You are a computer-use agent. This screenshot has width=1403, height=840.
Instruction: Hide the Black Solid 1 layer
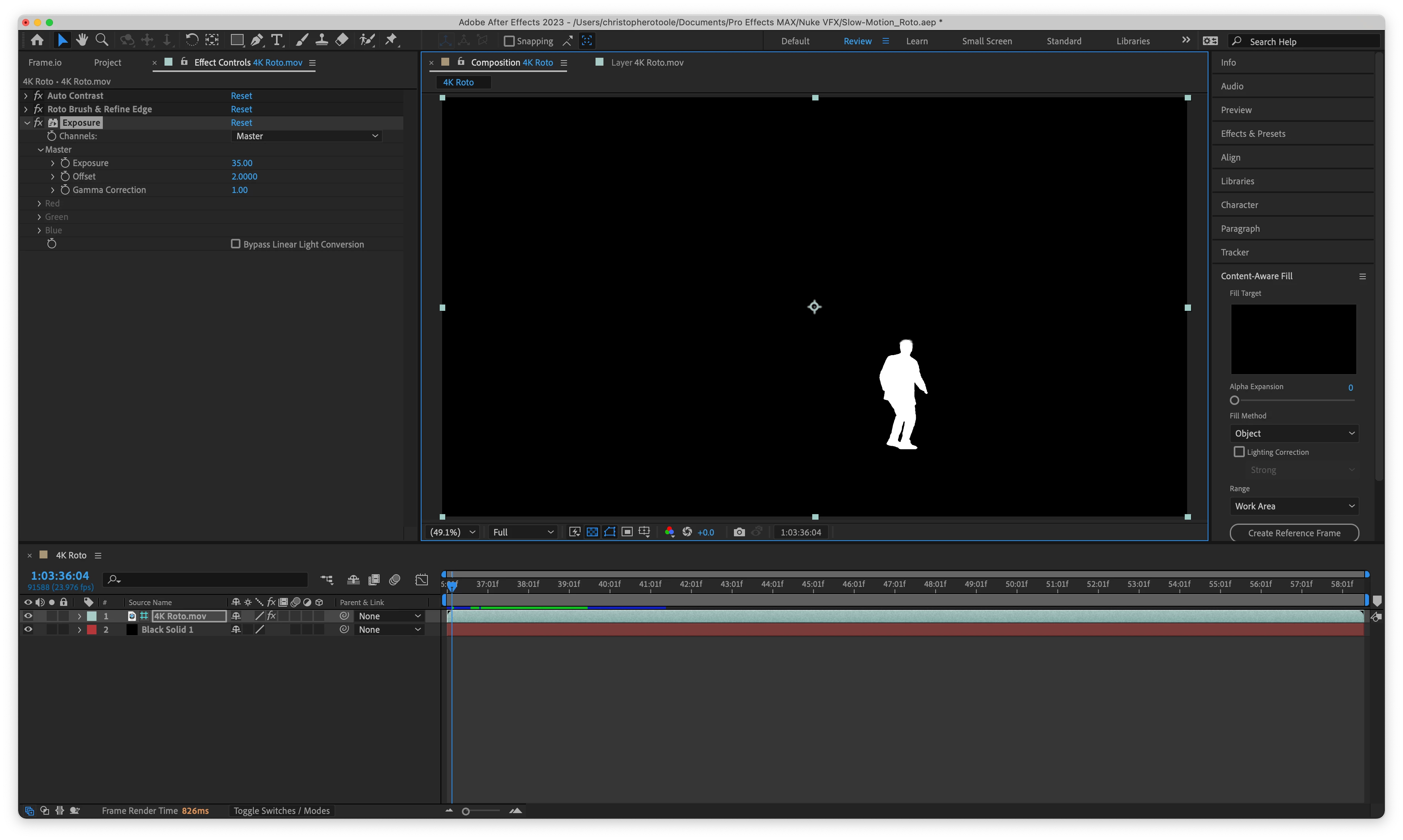coord(28,630)
